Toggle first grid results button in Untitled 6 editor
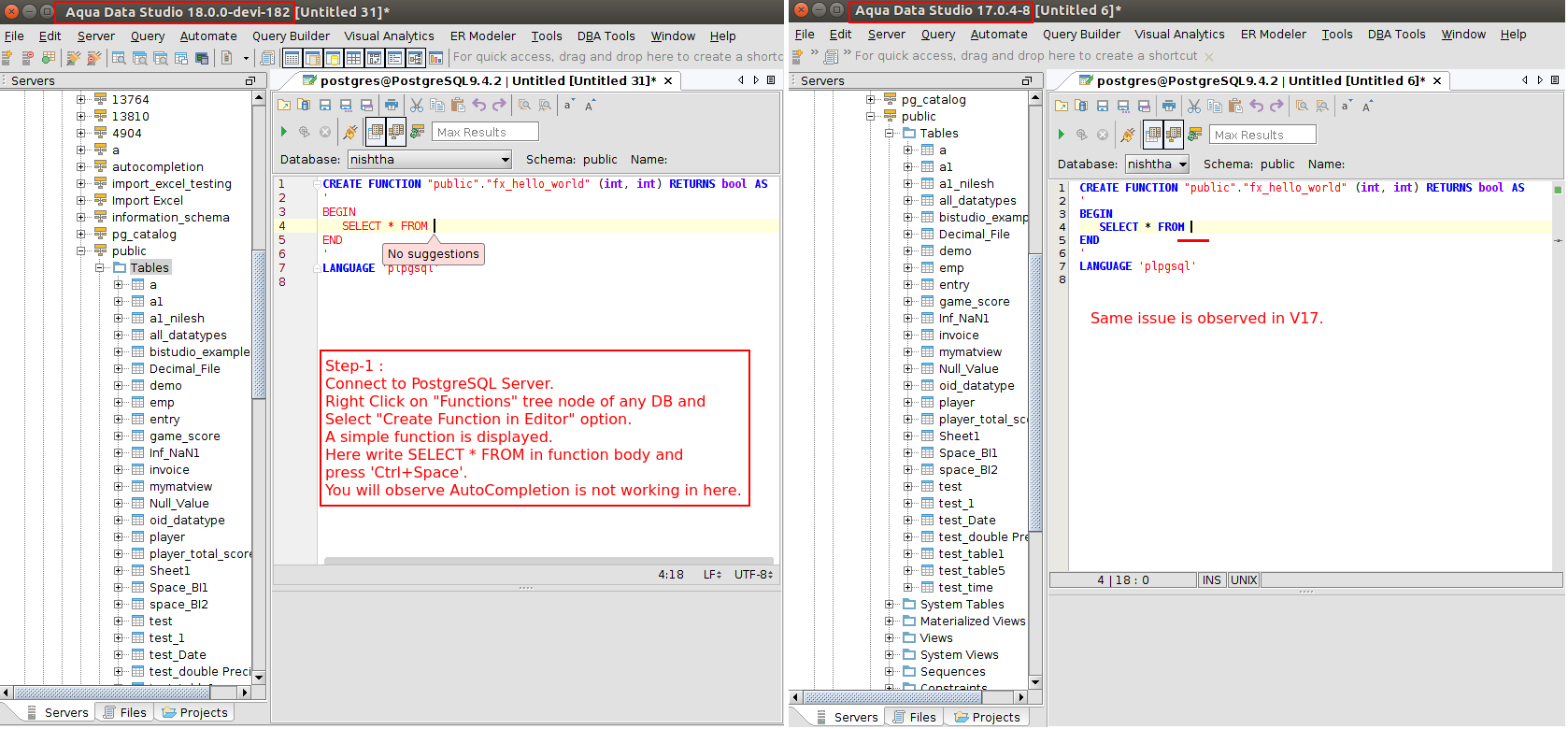Image resolution: width=1568 pixels, height=729 pixels. [1153, 135]
